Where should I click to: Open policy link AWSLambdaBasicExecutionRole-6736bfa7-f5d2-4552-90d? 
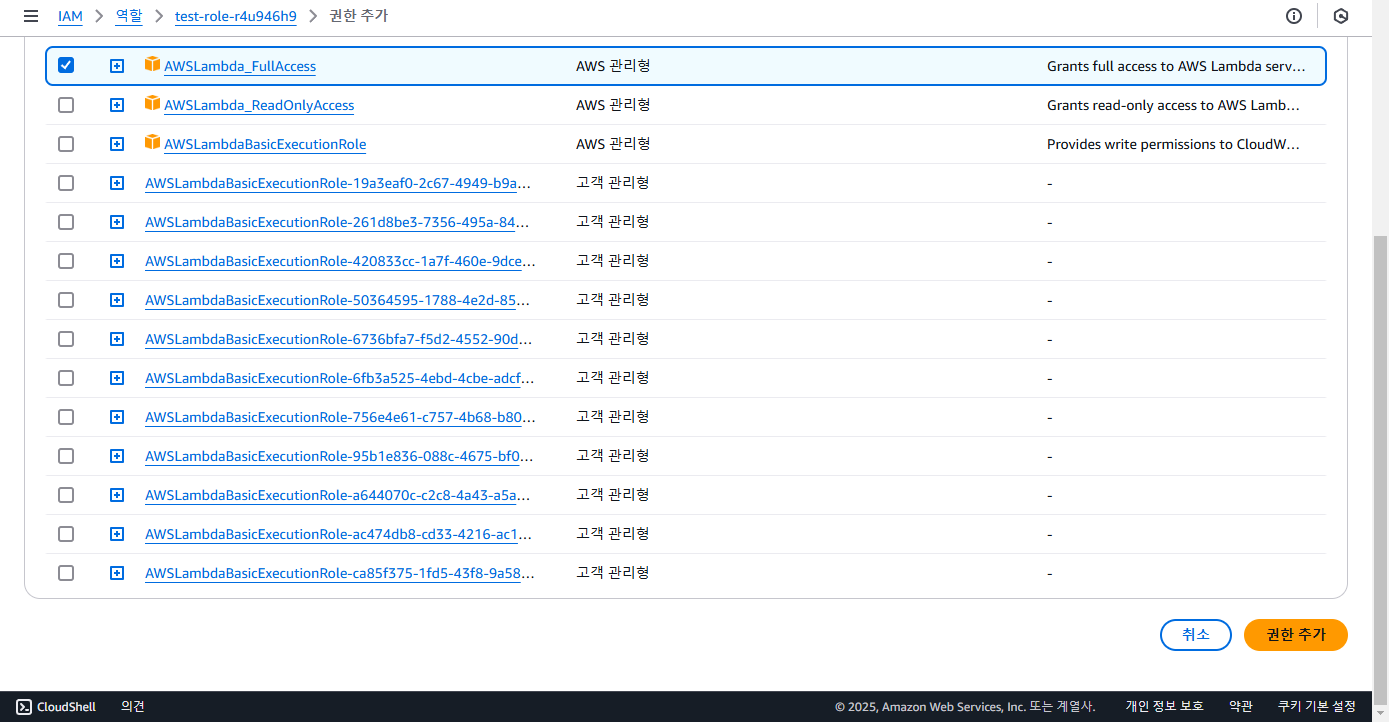338,339
